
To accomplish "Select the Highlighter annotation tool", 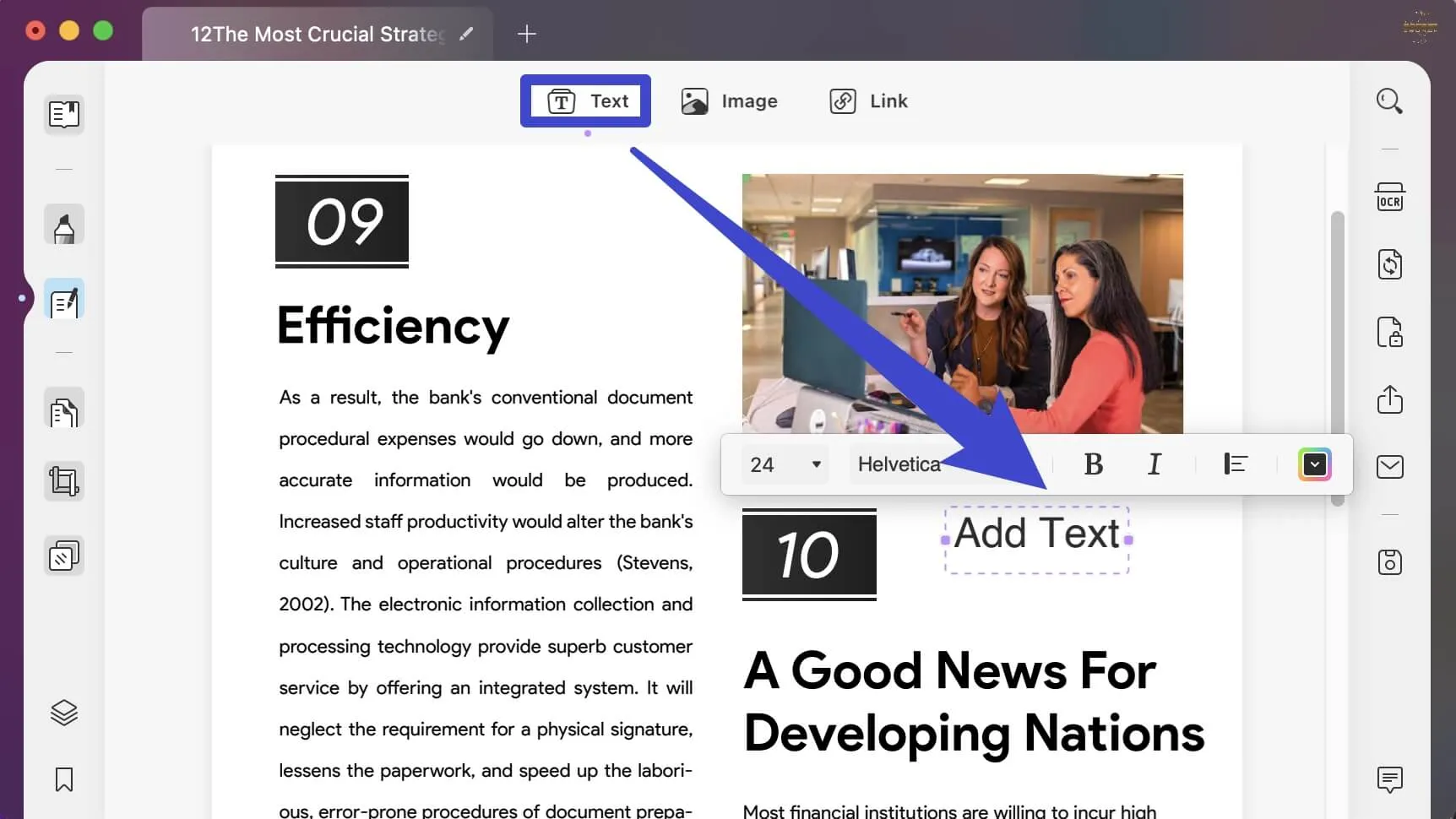I will pyautogui.click(x=63, y=225).
